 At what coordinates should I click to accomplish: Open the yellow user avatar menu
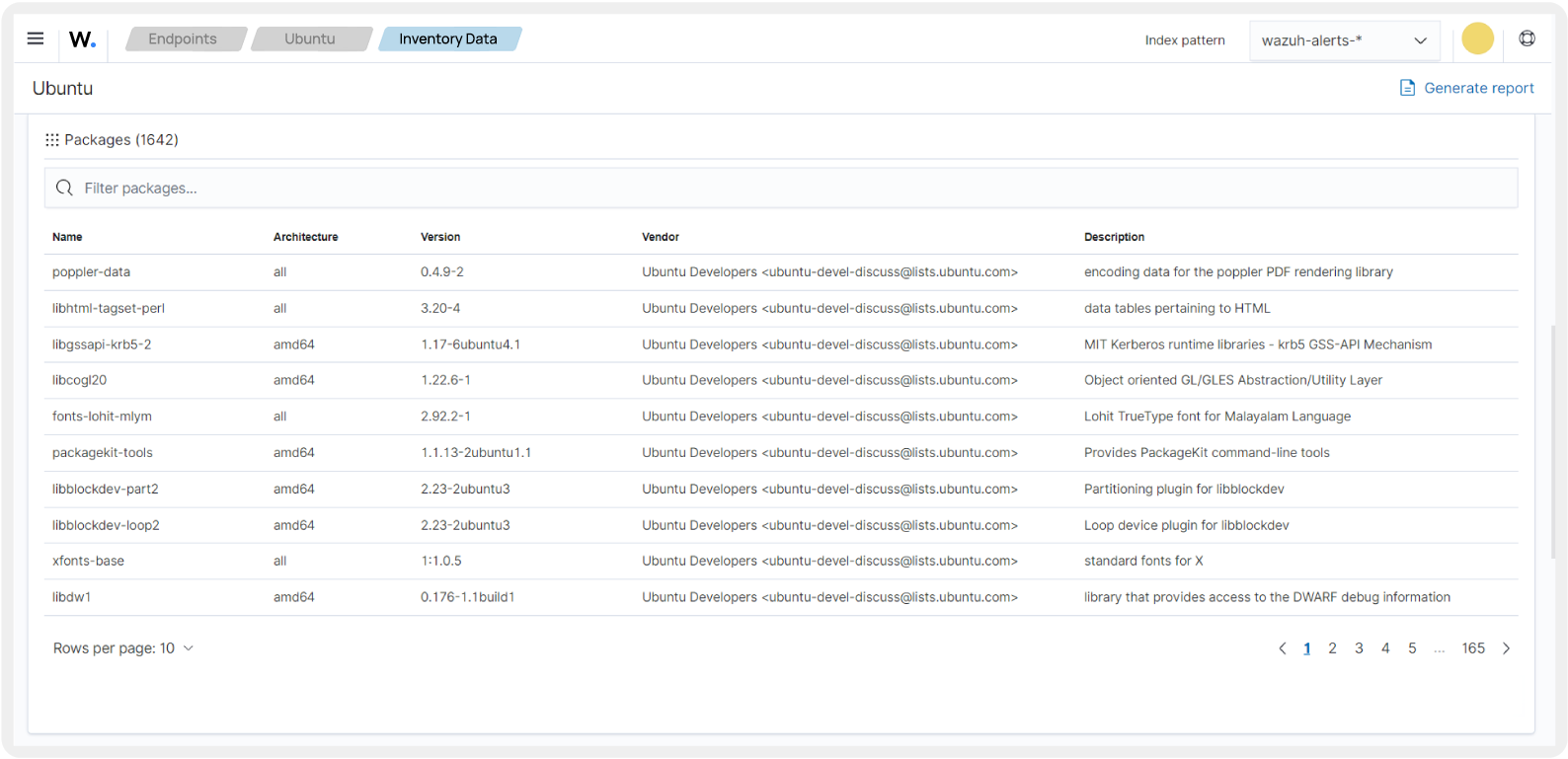point(1477,39)
